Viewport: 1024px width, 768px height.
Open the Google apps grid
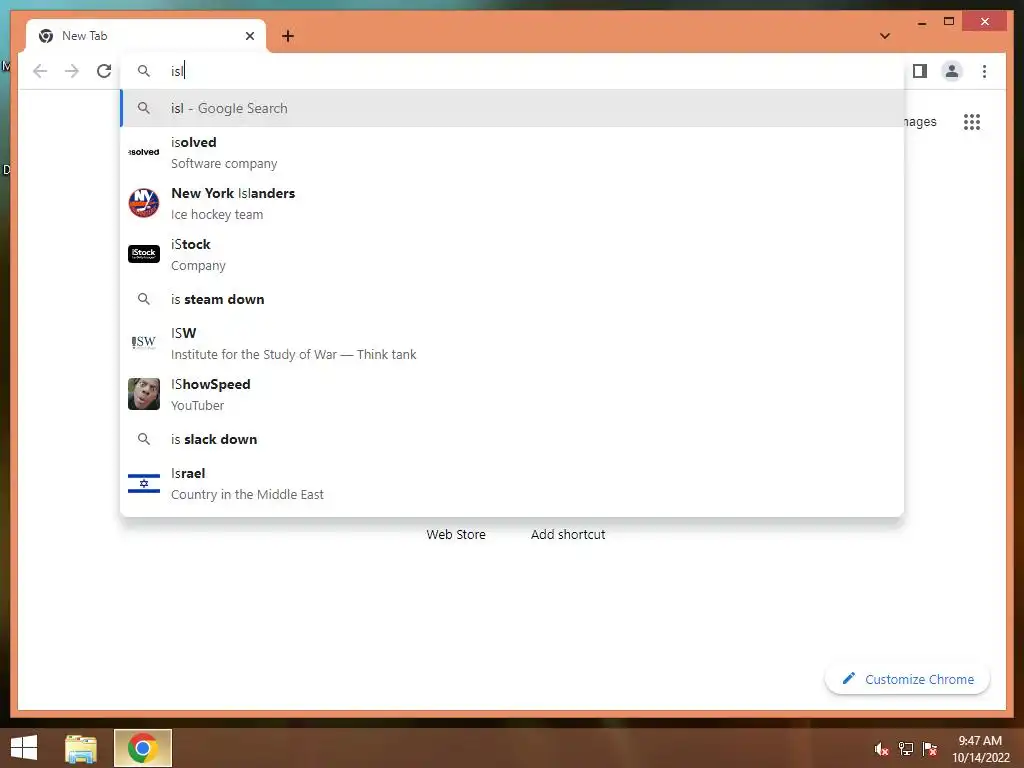pos(972,122)
